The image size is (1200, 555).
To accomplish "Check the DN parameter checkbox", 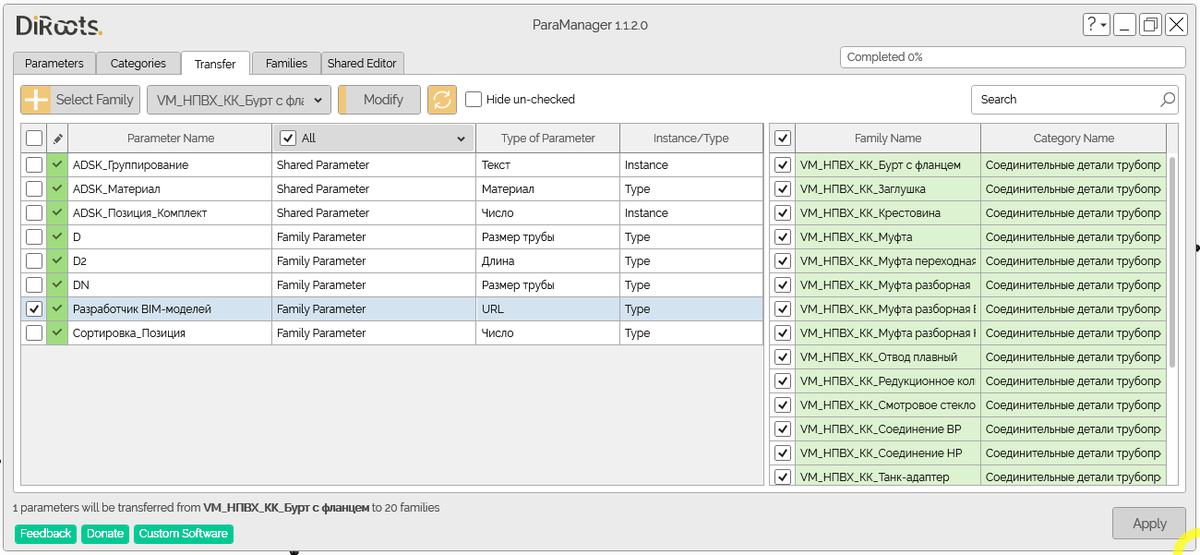I will coord(34,285).
